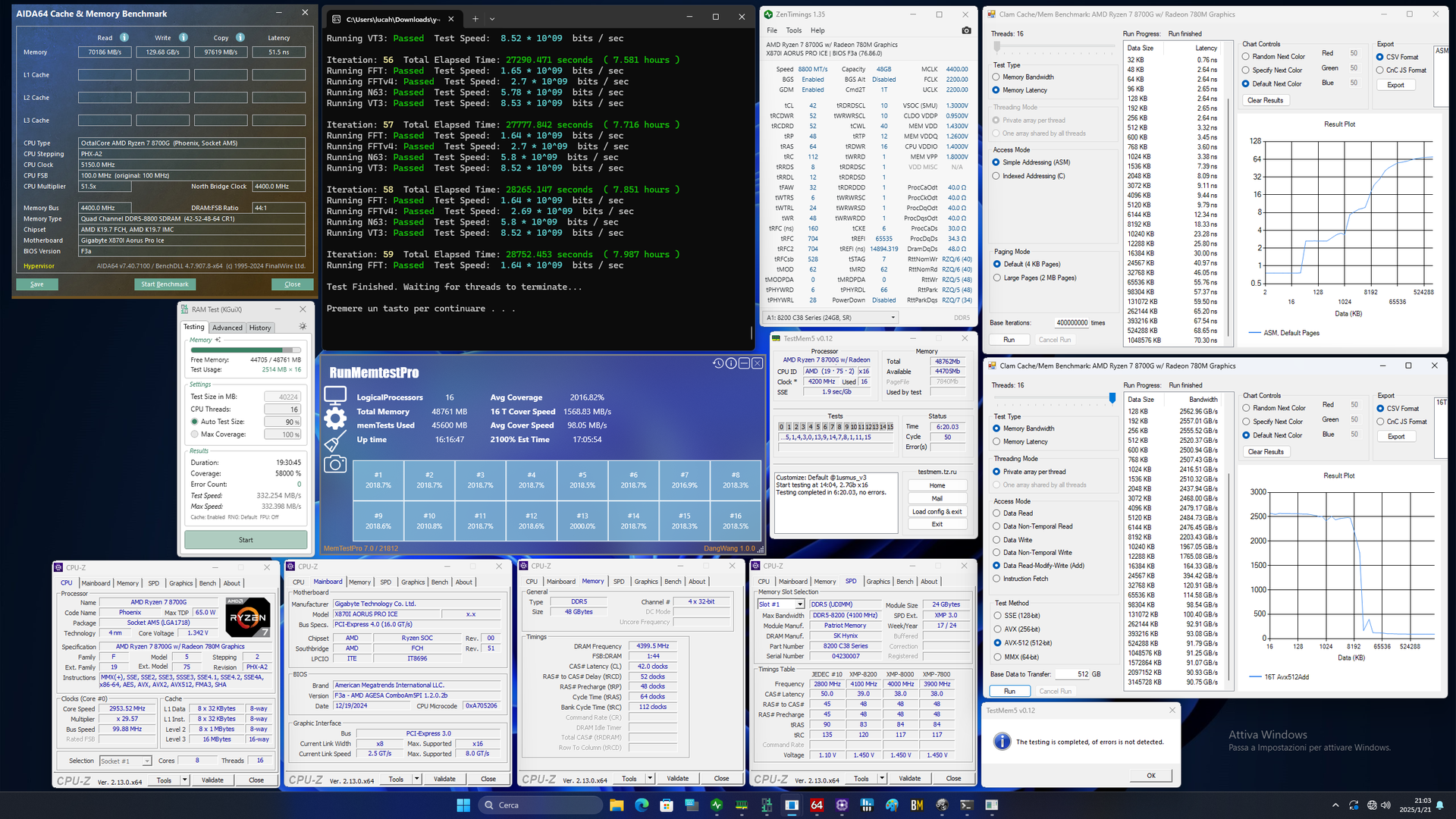Click Load config & exit in TestMem5
This screenshot has width=1456, height=819.
[937, 511]
